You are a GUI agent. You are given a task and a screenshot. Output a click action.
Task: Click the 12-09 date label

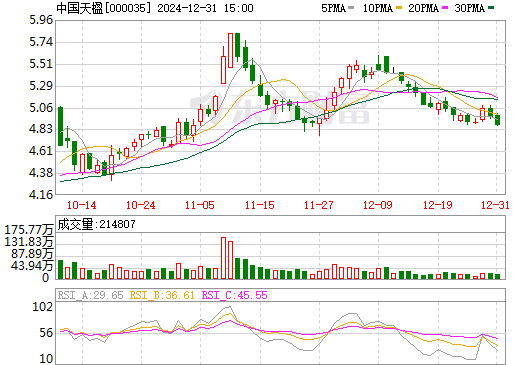[x=378, y=205]
